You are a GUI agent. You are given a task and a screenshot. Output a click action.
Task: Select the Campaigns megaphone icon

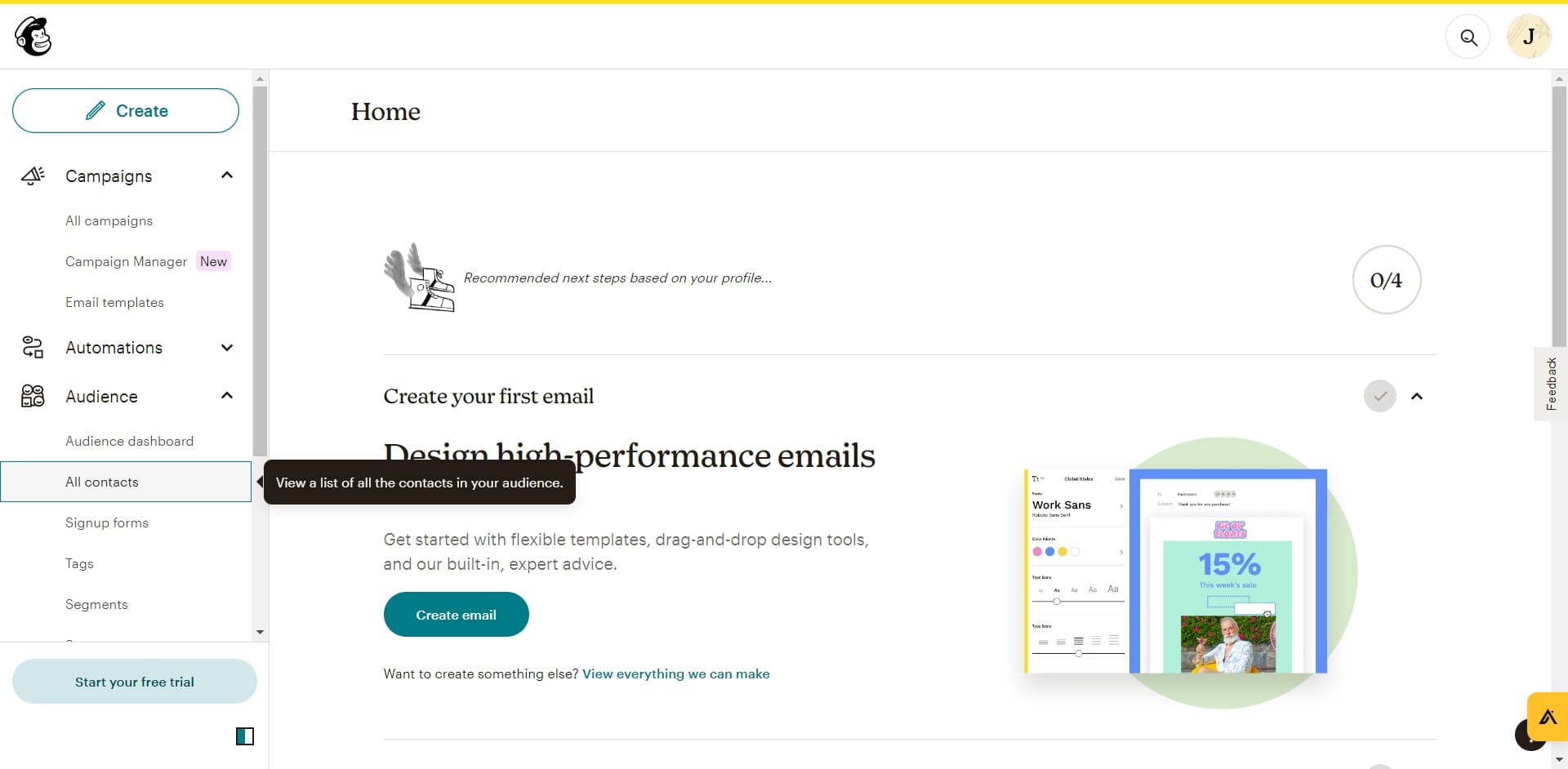32,176
